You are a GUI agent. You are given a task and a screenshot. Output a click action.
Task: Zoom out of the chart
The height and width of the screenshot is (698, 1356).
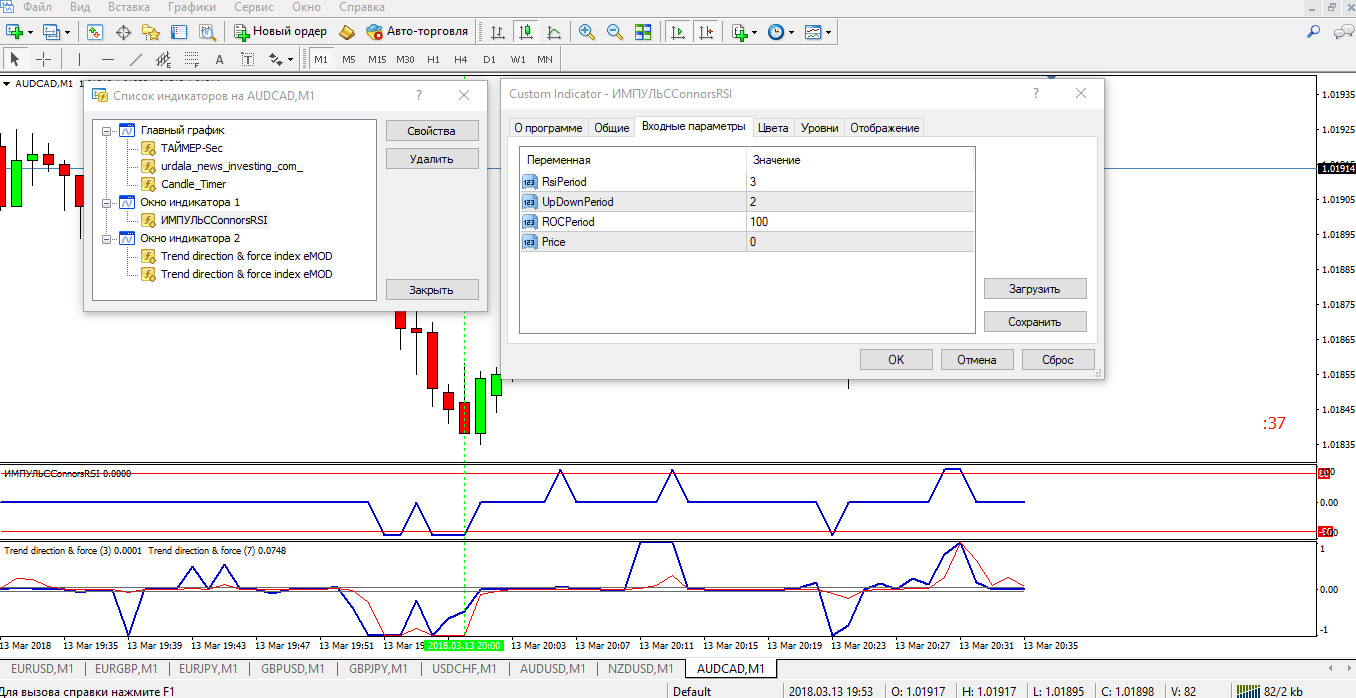[x=615, y=32]
